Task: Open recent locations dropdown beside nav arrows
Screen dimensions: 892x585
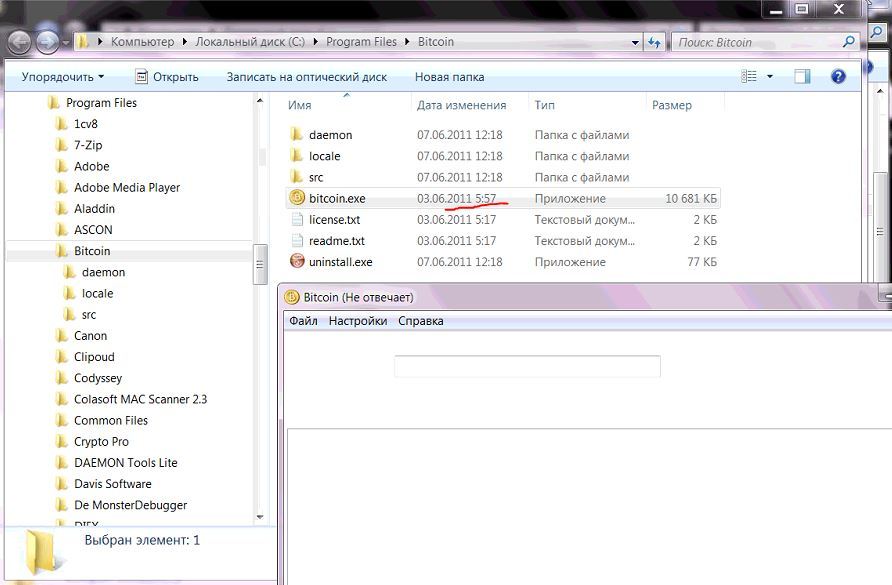Action: [66, 43]
